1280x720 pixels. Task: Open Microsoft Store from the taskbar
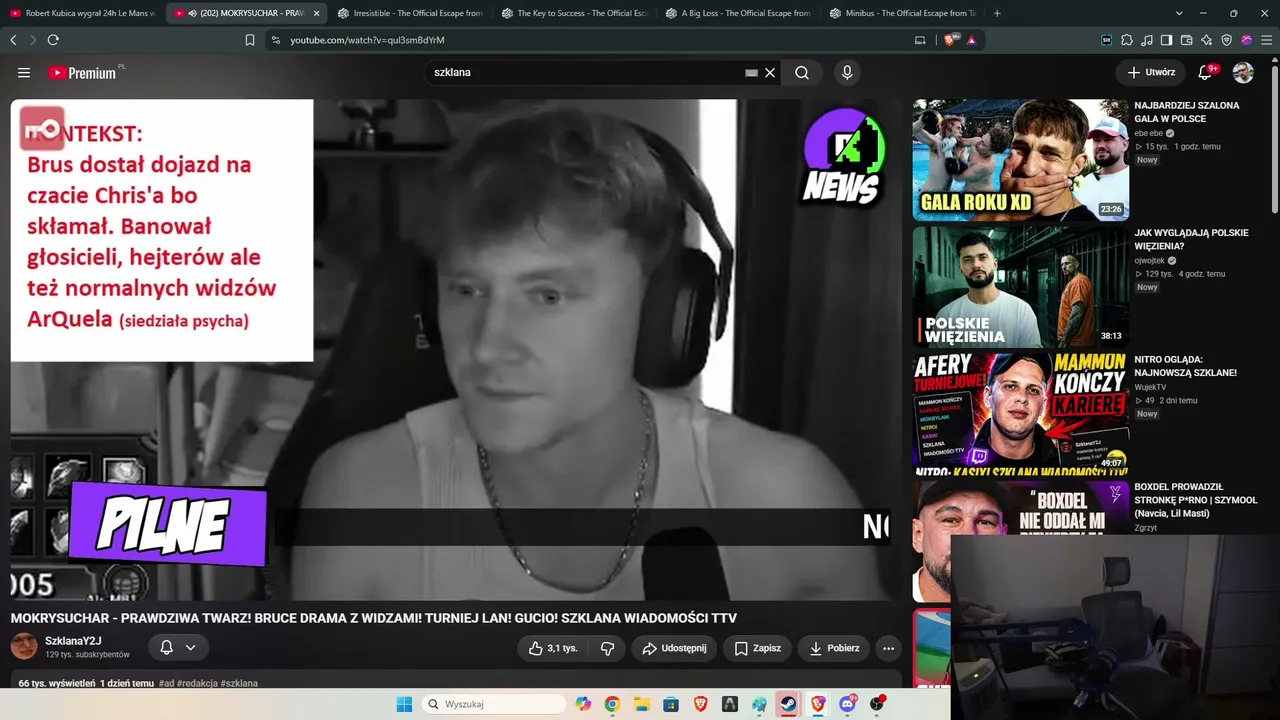671,704
